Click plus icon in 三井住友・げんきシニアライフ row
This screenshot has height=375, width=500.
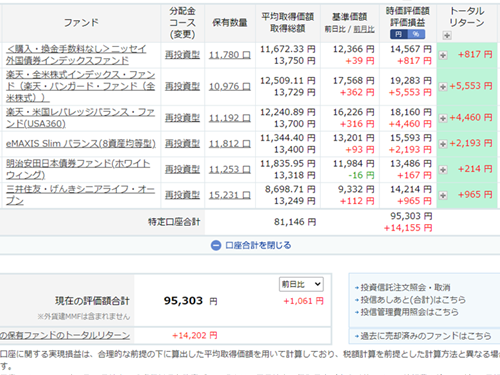coord(443,195)
